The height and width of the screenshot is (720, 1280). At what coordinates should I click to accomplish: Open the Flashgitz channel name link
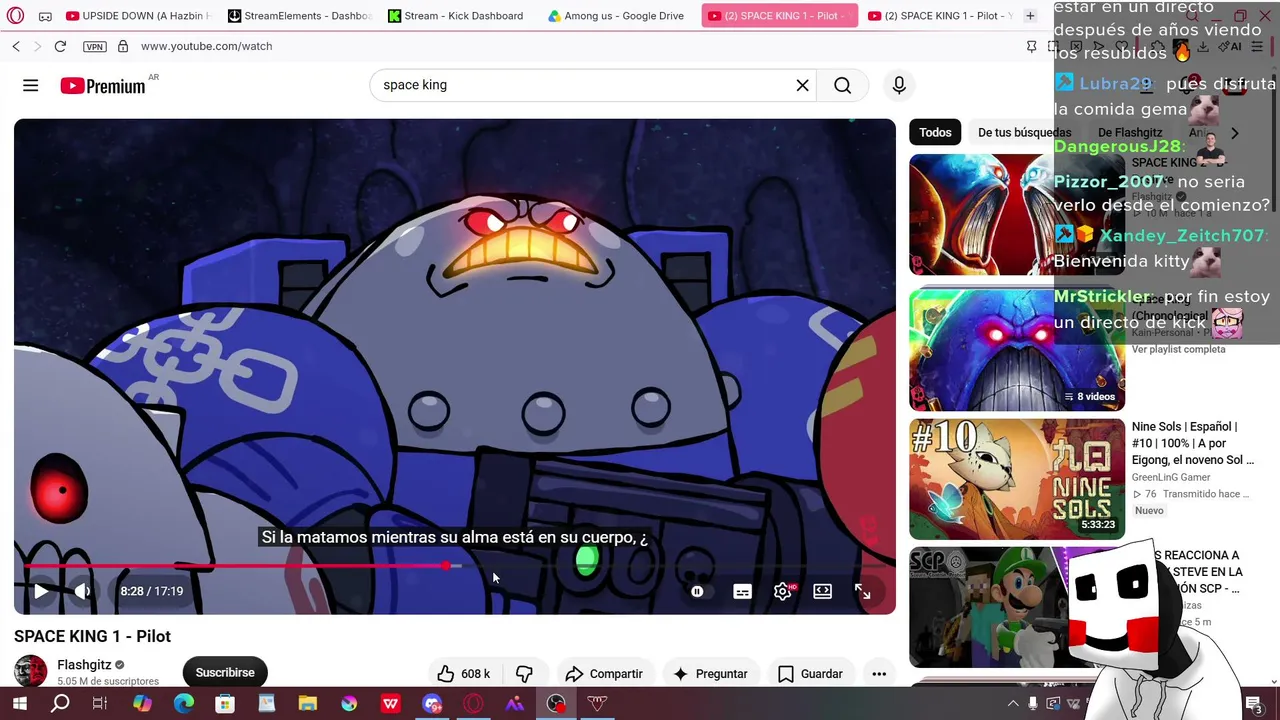point(84,665)
